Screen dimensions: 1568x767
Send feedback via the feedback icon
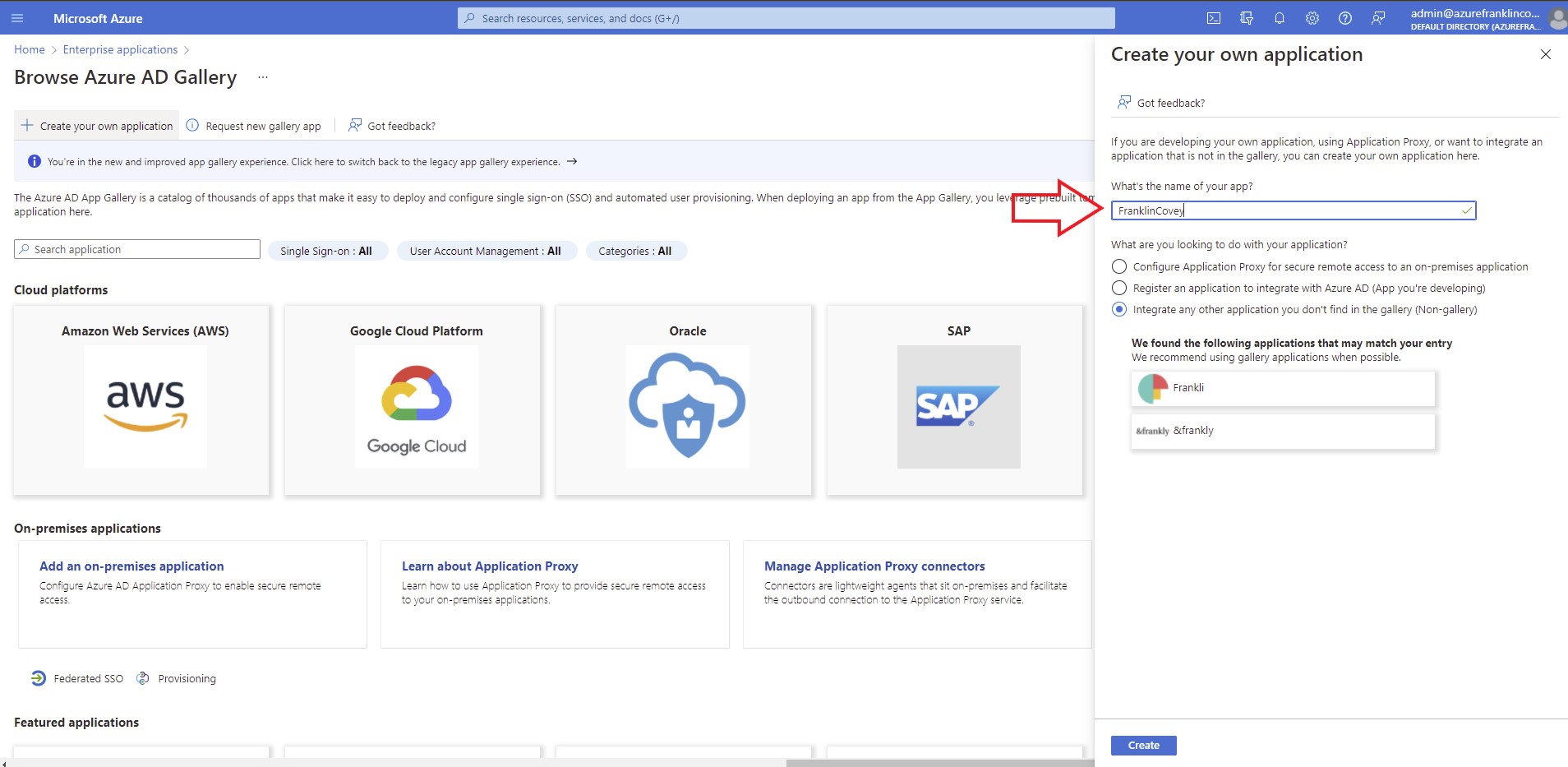1377,17
